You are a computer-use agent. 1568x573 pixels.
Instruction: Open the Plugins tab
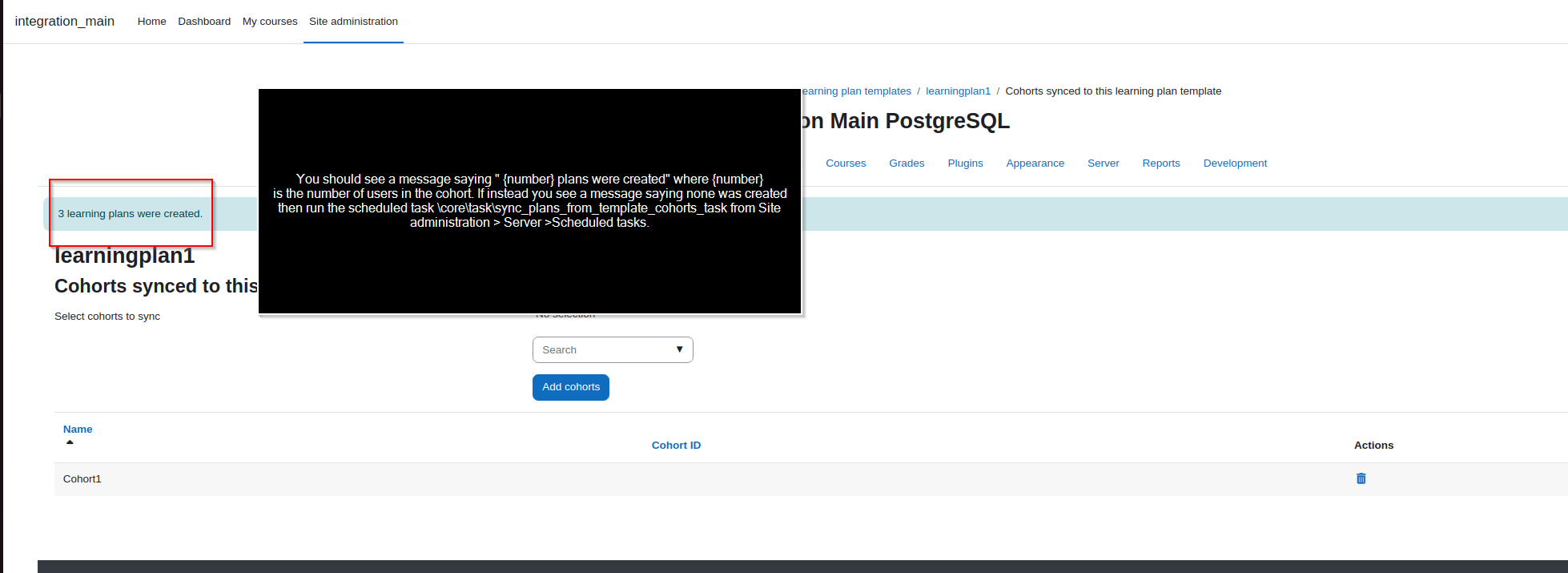(965, 163)
